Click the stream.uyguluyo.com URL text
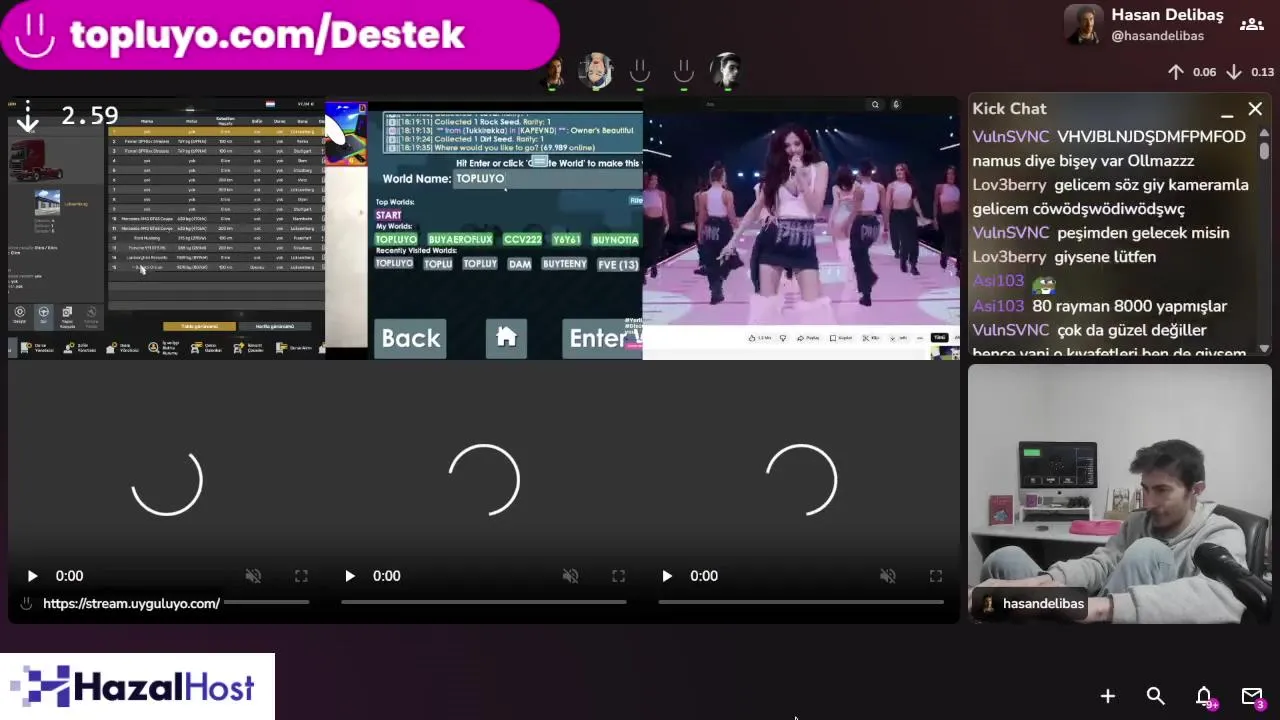Image resolution: width=1280 pixels, height=720 pixels. point(131,604)
